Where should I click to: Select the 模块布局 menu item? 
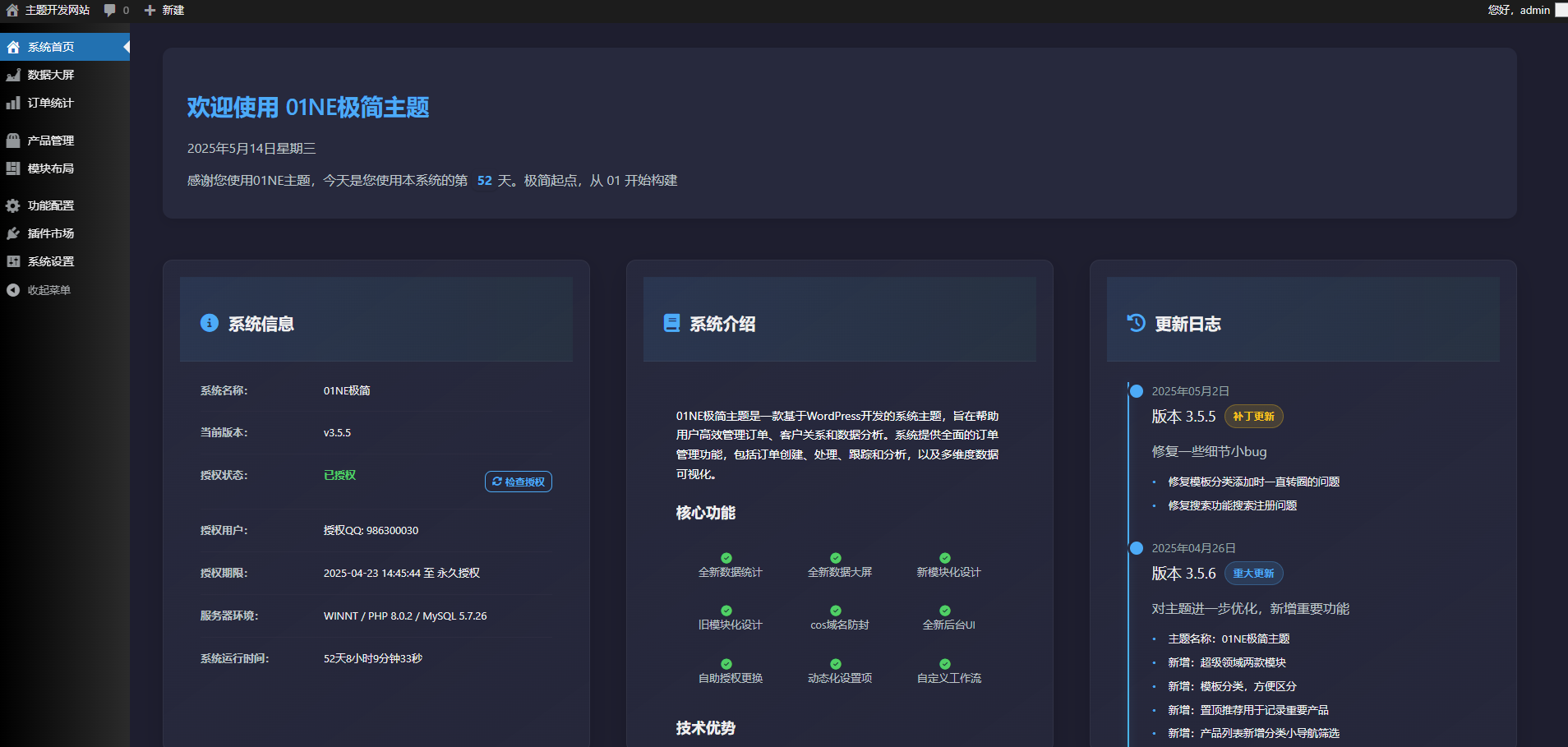click(65, 168)
